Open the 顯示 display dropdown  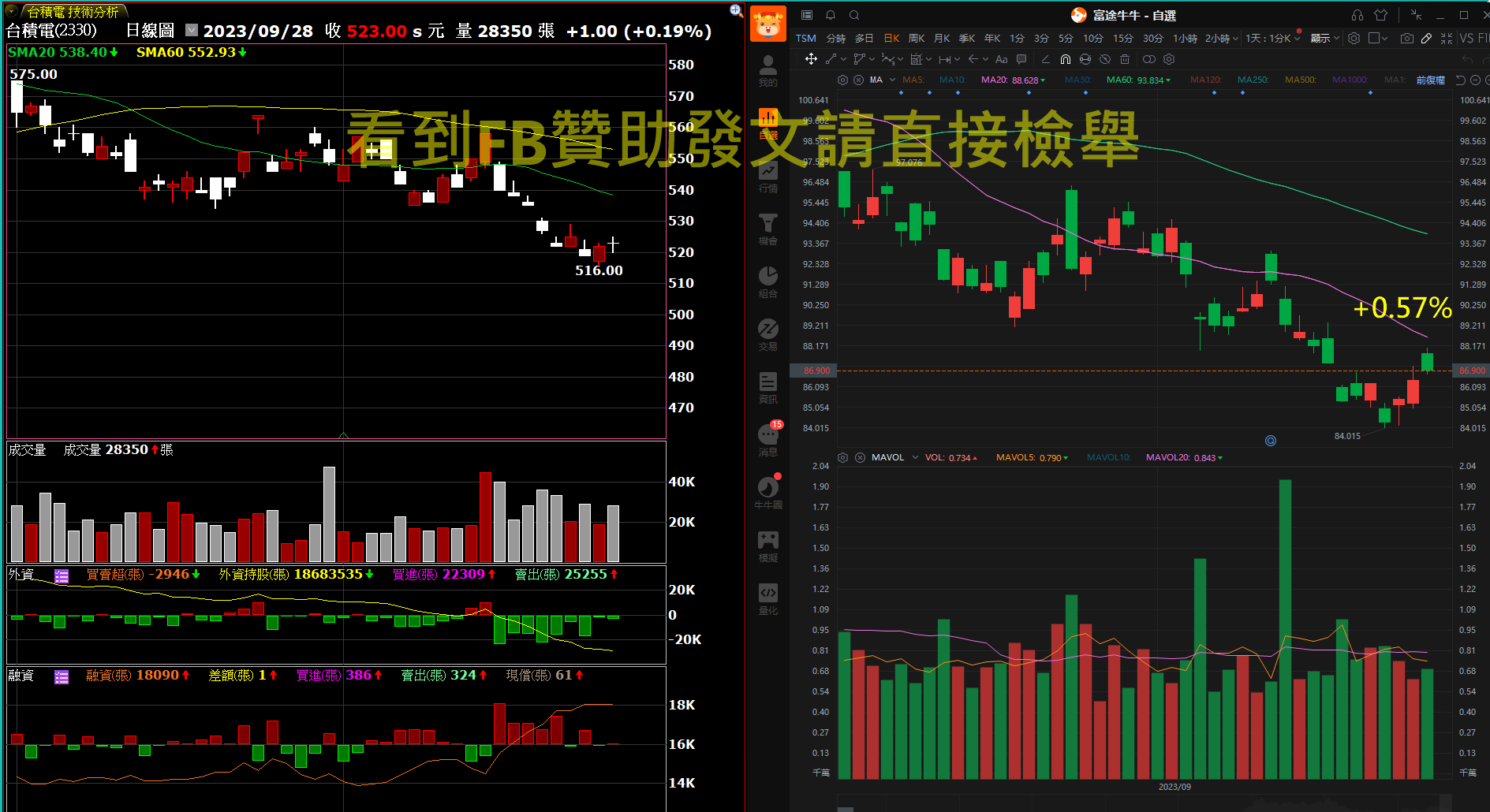point(1325,38)
